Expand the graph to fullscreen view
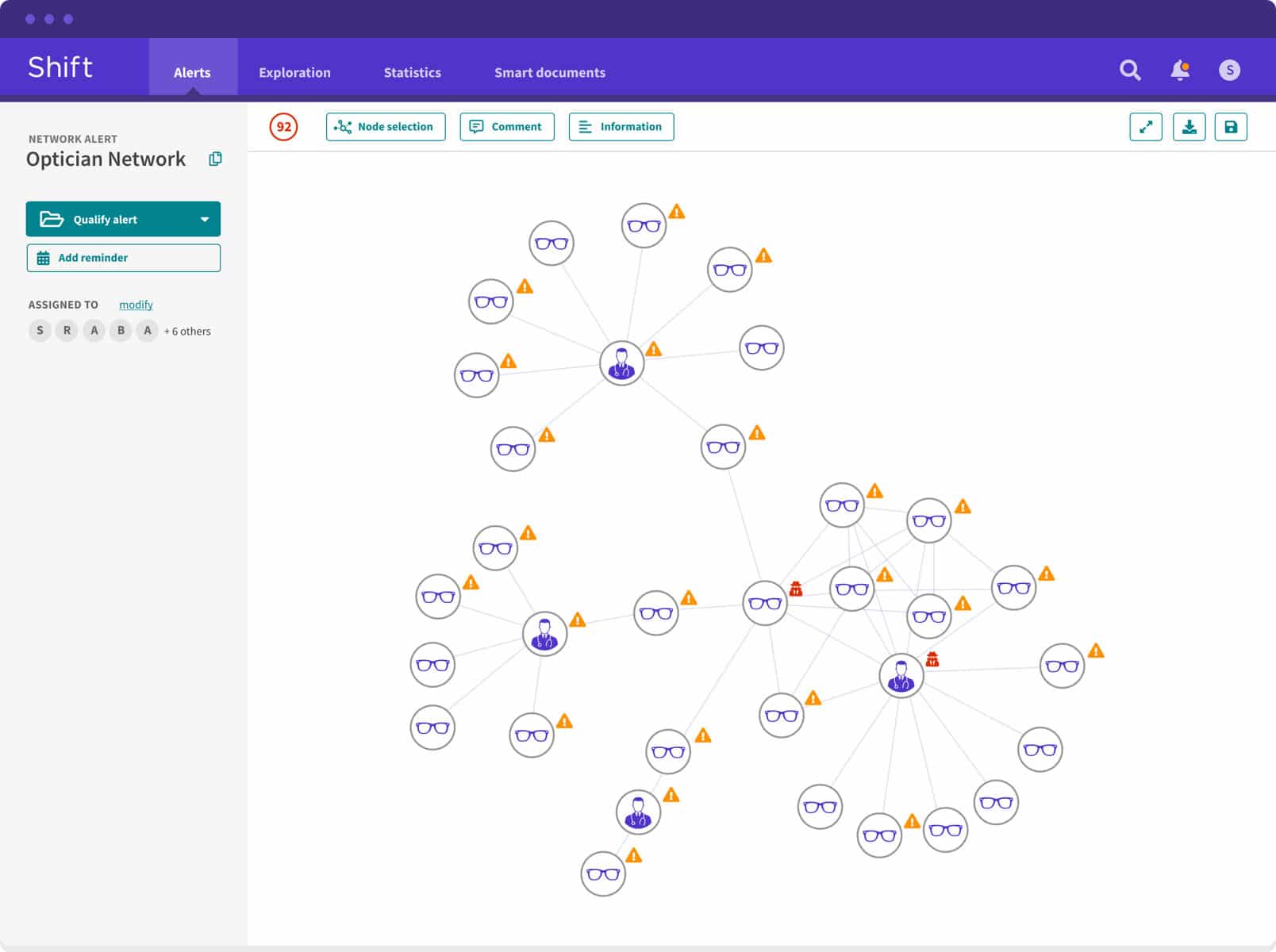1276x952 pixels. [x=1146, y=126]
